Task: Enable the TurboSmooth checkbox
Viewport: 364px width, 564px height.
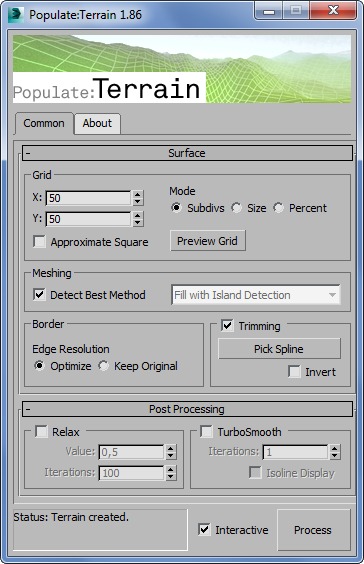Action: [x=206, y=431]
